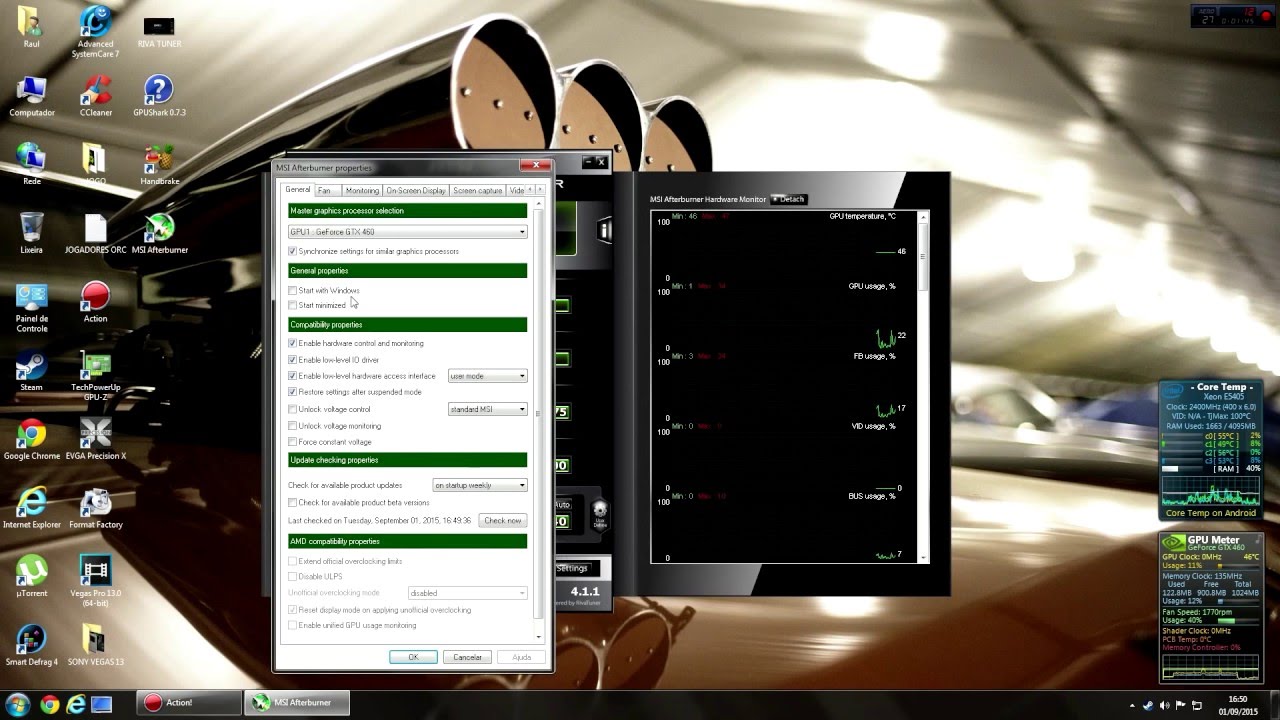Click Action! taskbar button
Screen dimensions: 1280x720
click(190, 703)
